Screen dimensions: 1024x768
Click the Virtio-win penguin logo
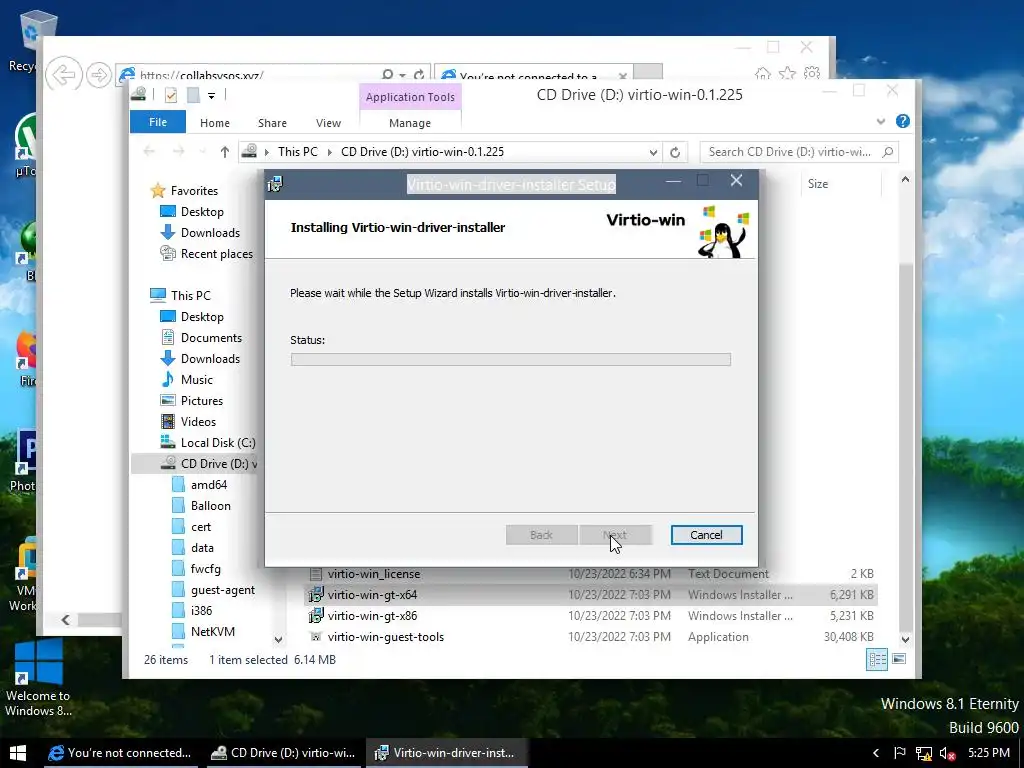click(x=724, y=232)
